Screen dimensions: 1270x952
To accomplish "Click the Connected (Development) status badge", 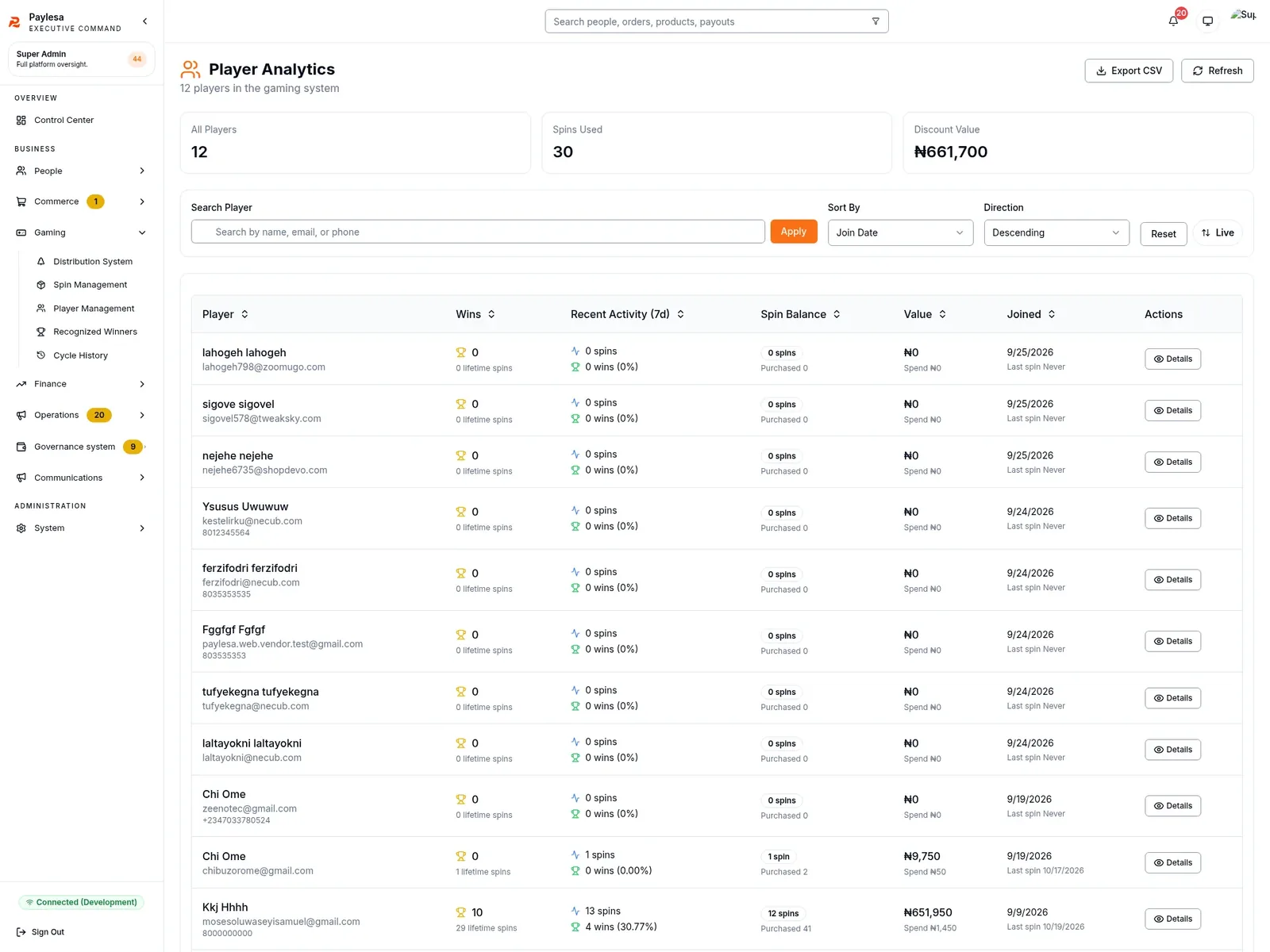I will pyautogui.click(x=81, y=902).
